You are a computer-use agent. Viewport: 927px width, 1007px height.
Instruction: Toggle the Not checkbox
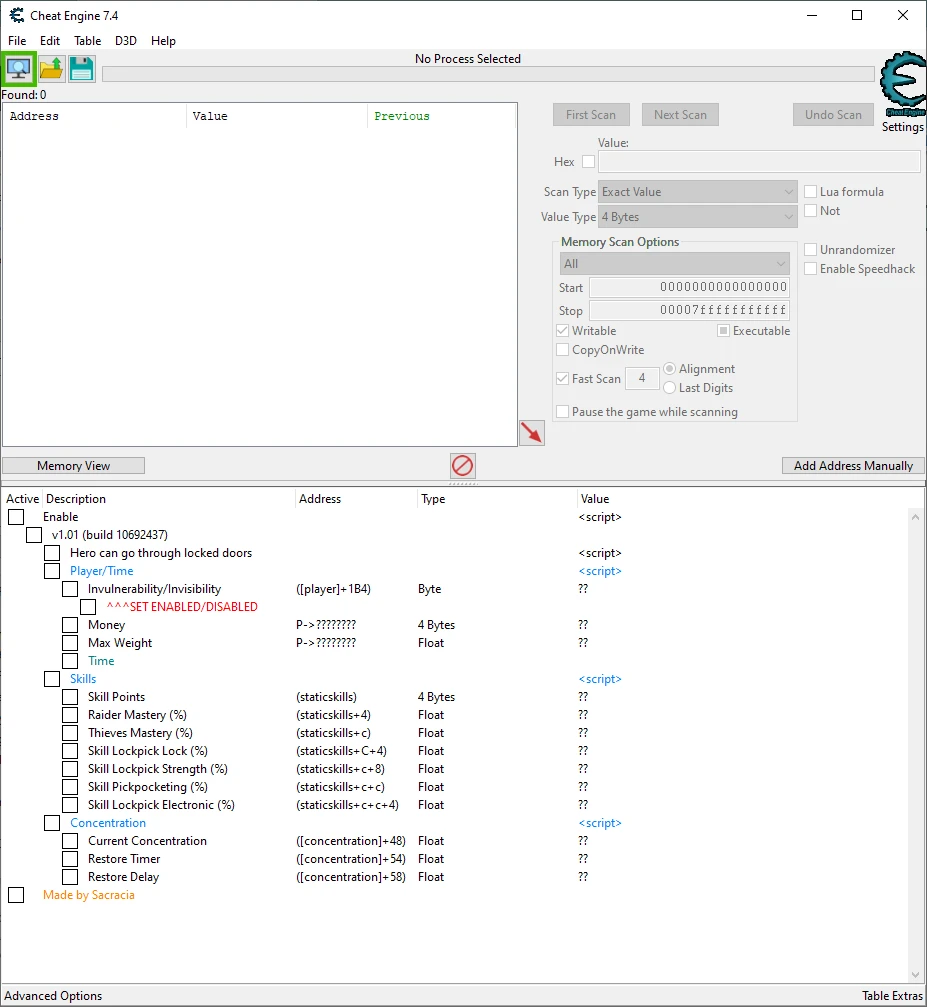pos(811,211)
